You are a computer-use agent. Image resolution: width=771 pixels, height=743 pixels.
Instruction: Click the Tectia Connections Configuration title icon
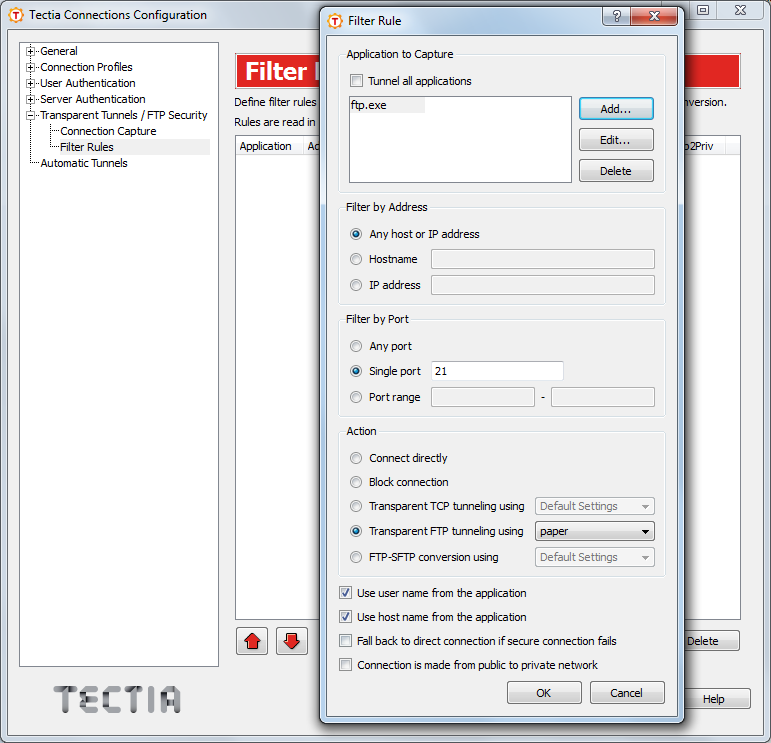pos(16,15)
